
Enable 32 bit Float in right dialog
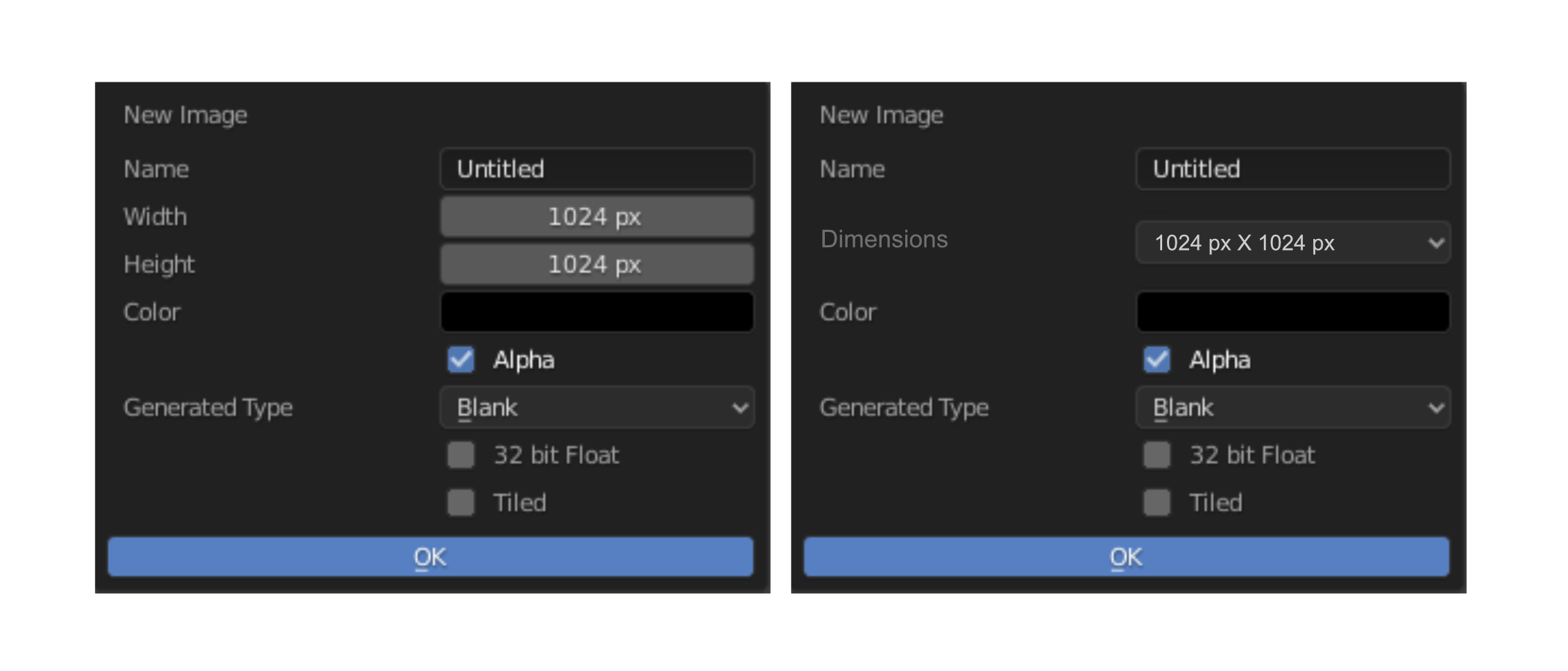coord(1157,455)
